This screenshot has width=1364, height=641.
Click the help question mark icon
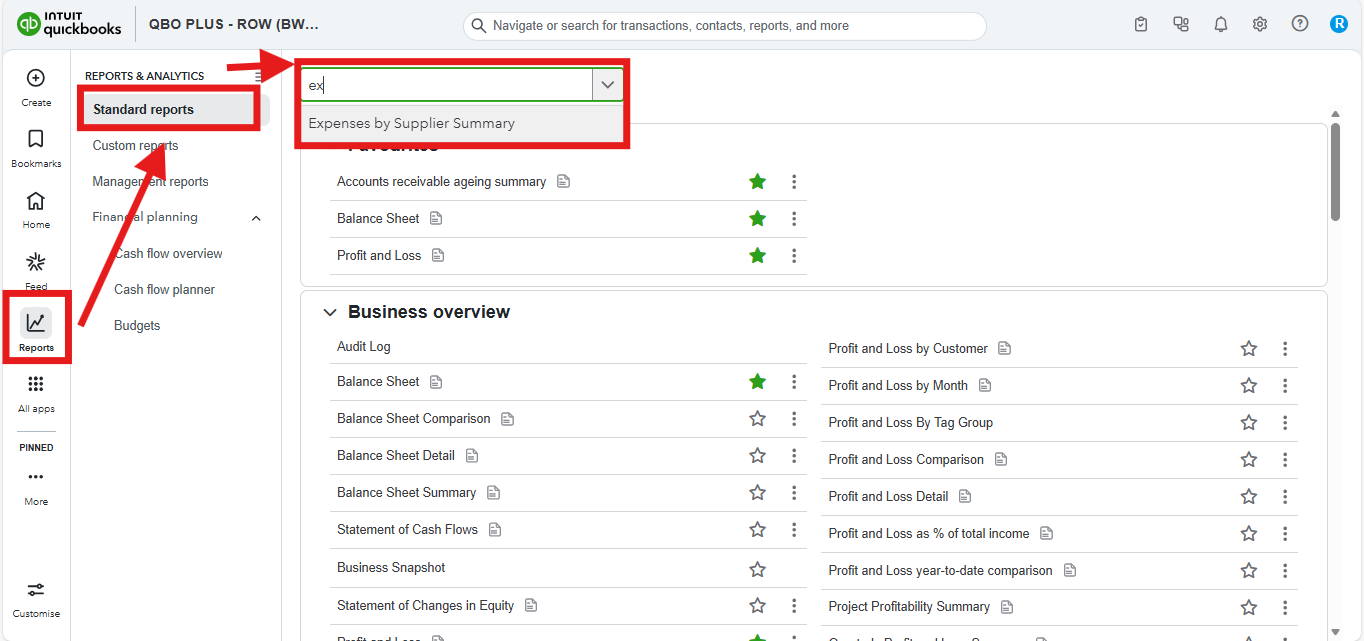tap(1299, 25)
